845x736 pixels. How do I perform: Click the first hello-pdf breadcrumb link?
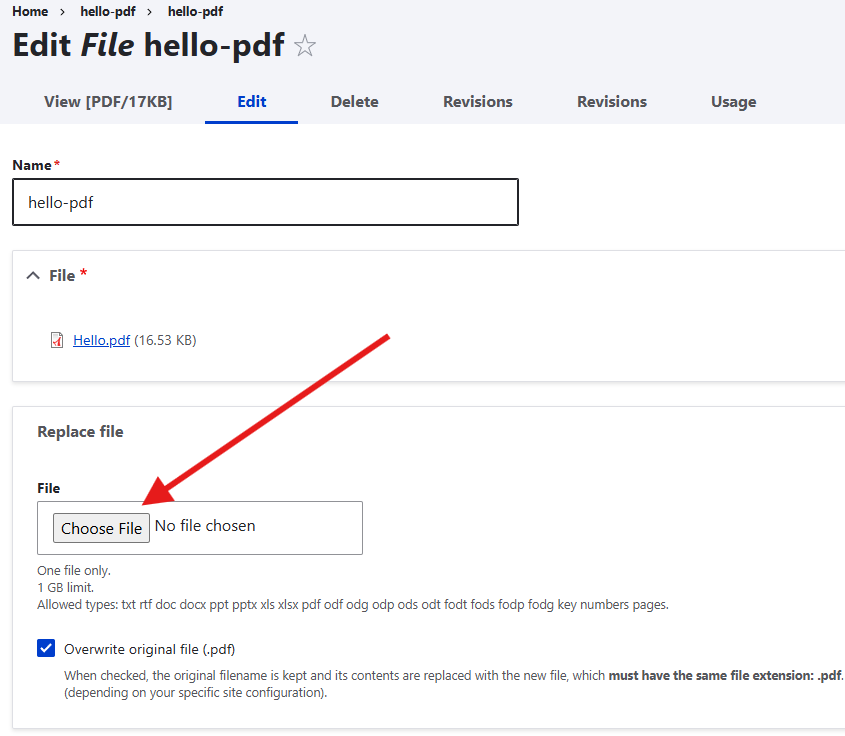tap(108, 11)
